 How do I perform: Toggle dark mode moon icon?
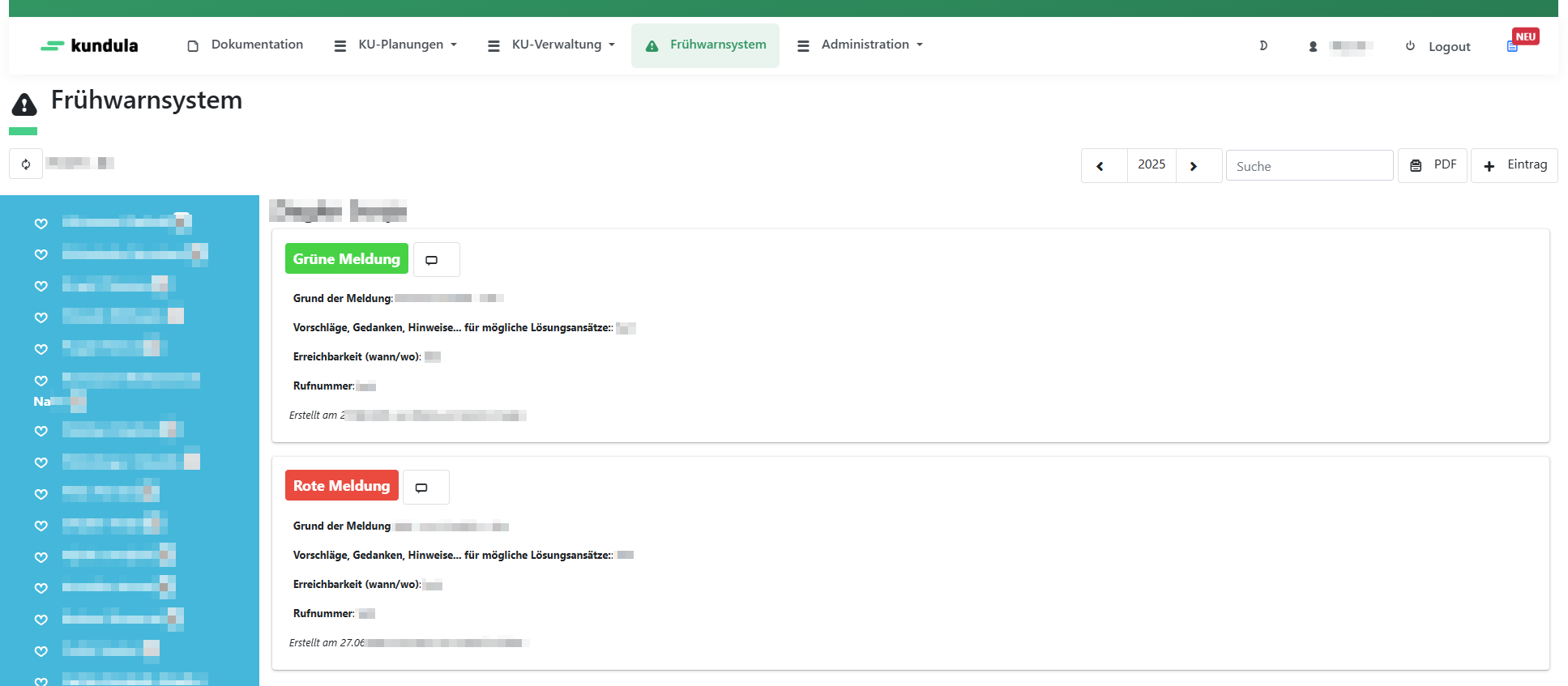click(x=1263, y=46)
